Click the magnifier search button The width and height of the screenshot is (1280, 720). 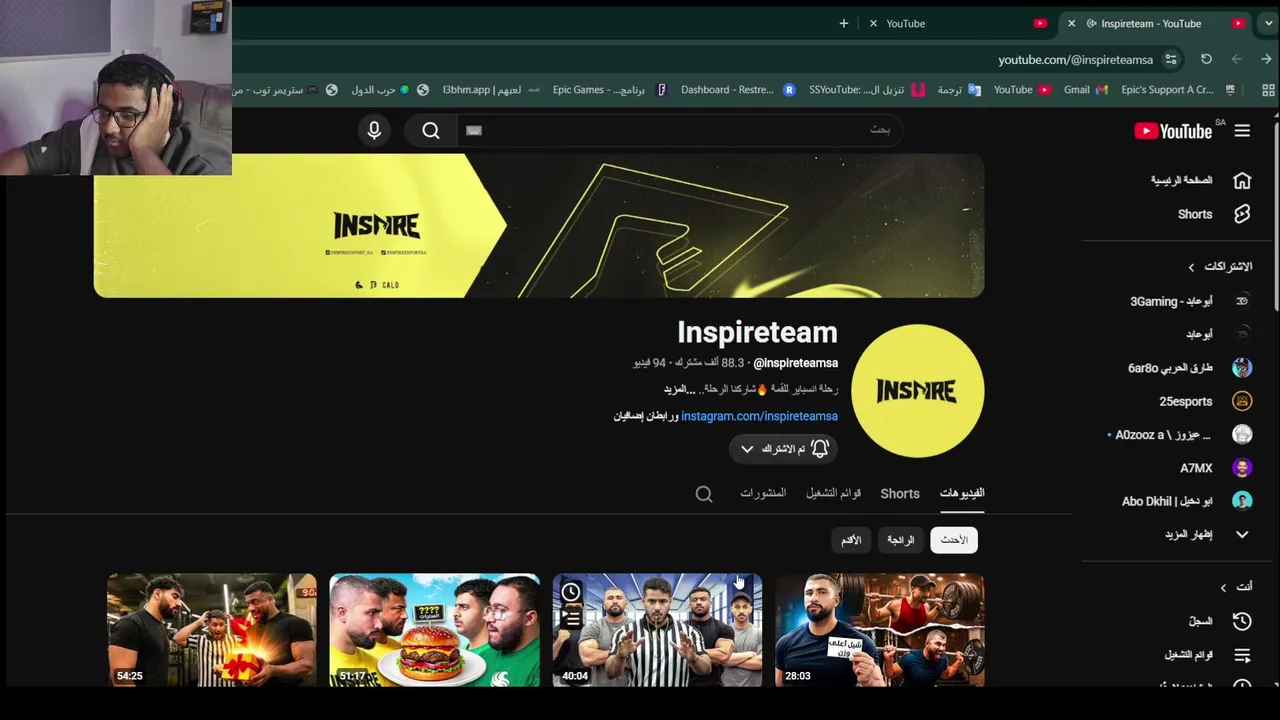pos(431,131)
